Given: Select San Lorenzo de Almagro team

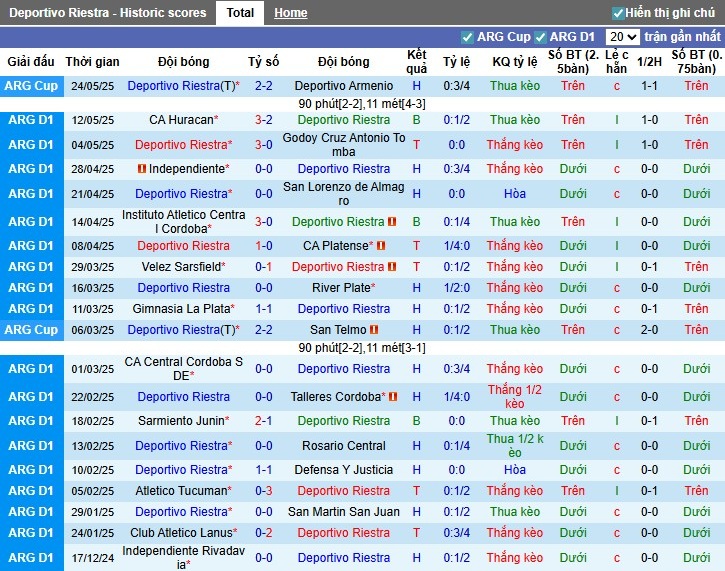Looking at the screenshot, I should pos(344,194).
